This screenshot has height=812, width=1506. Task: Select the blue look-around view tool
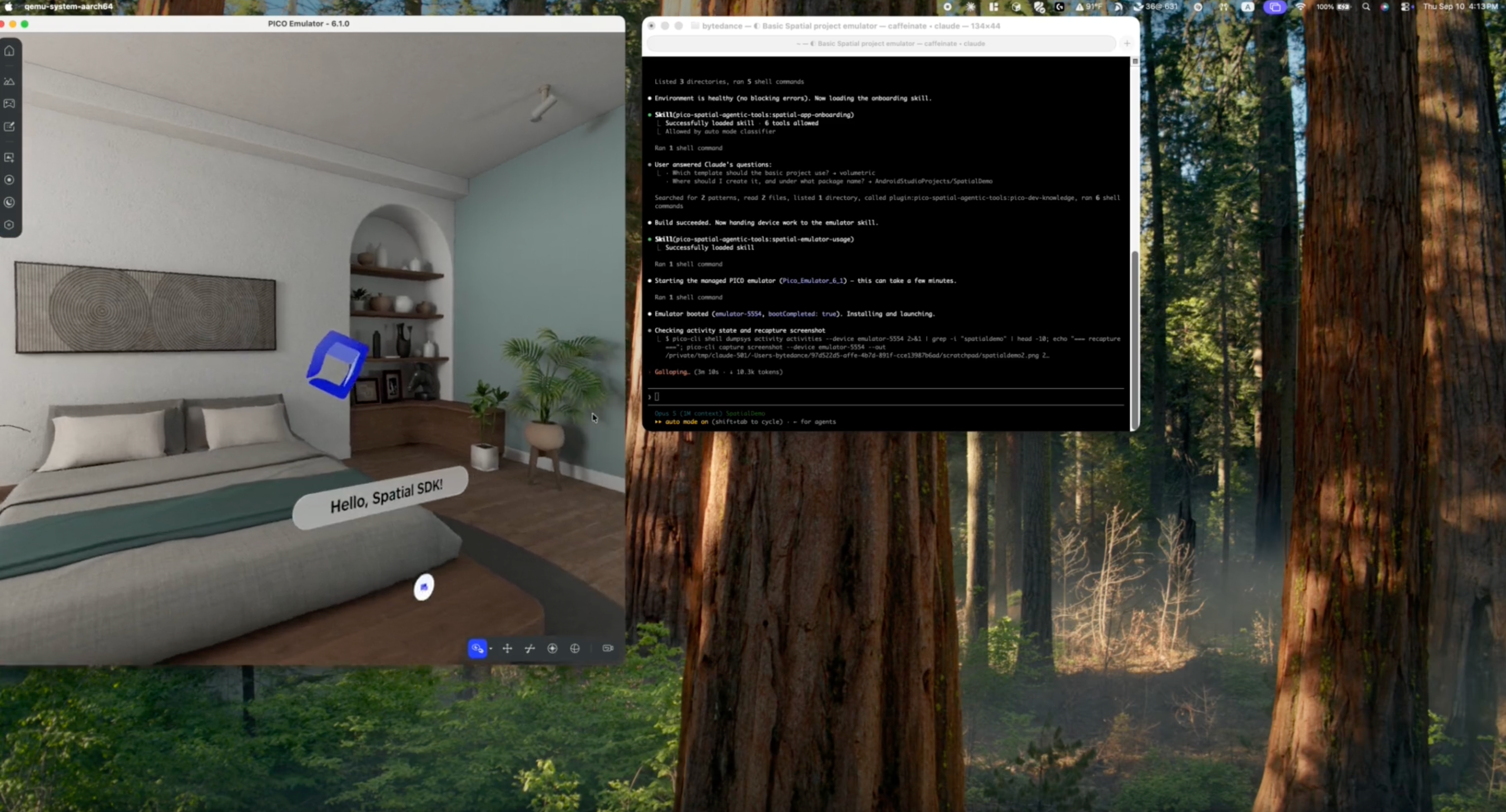click(x=477, y=648)
